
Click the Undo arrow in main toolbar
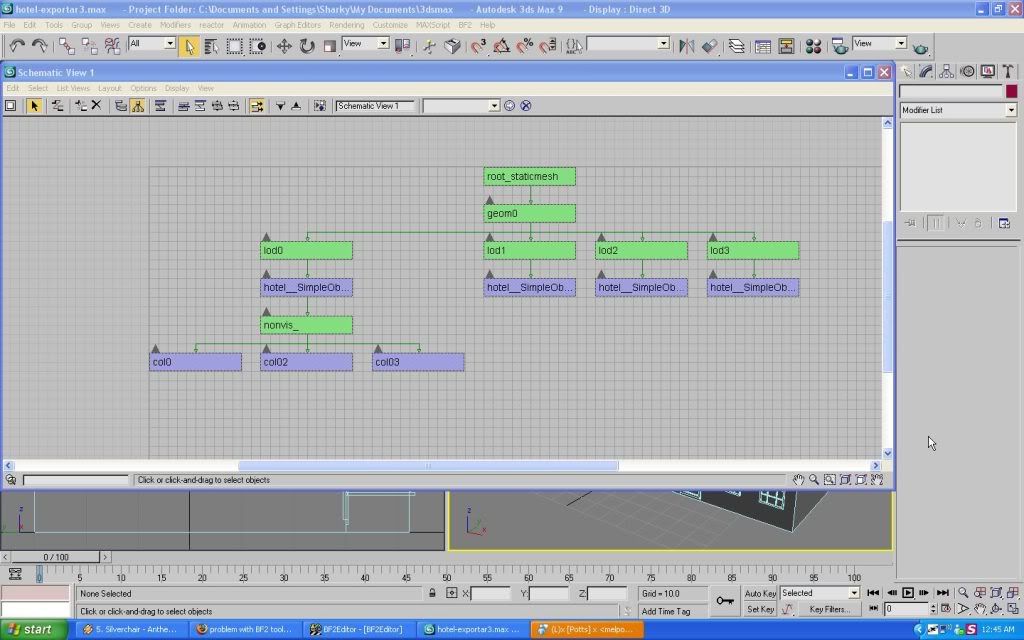(x=17, y=46)
